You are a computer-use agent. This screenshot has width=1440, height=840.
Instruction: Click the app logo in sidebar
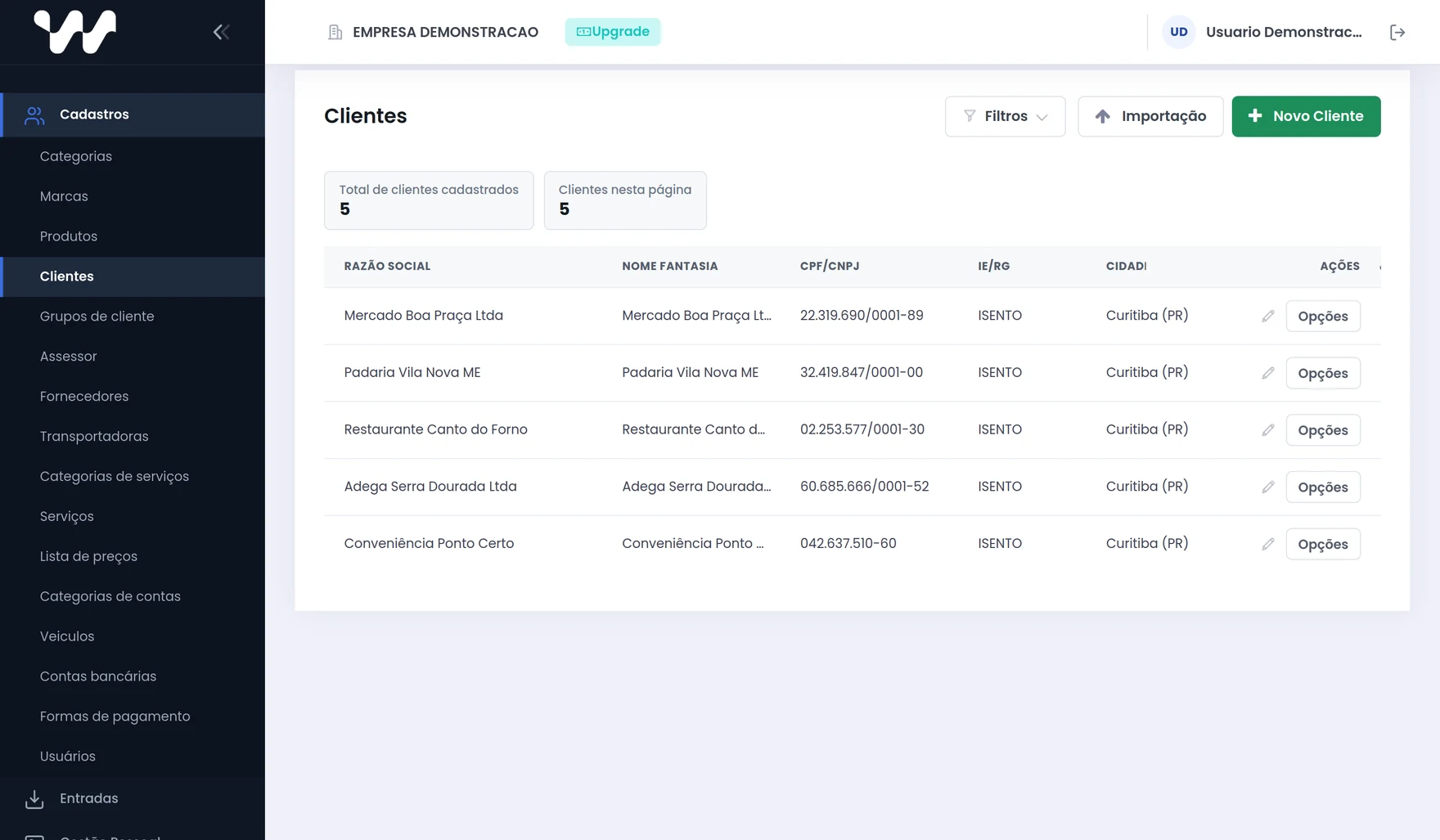click(x=74, y=32)
